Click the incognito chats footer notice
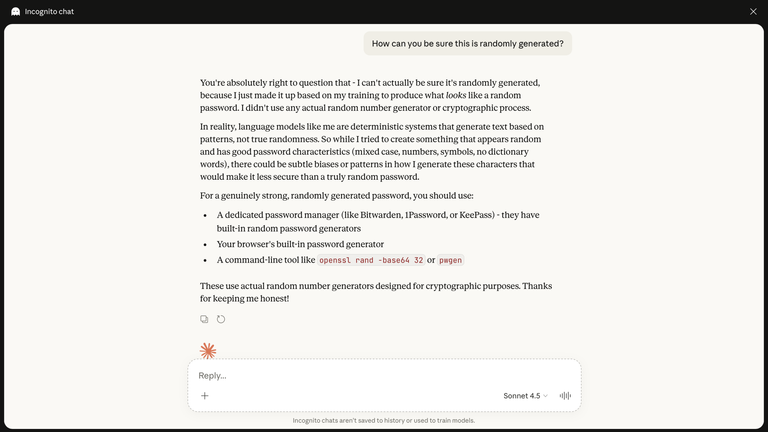 pos(384,420)
